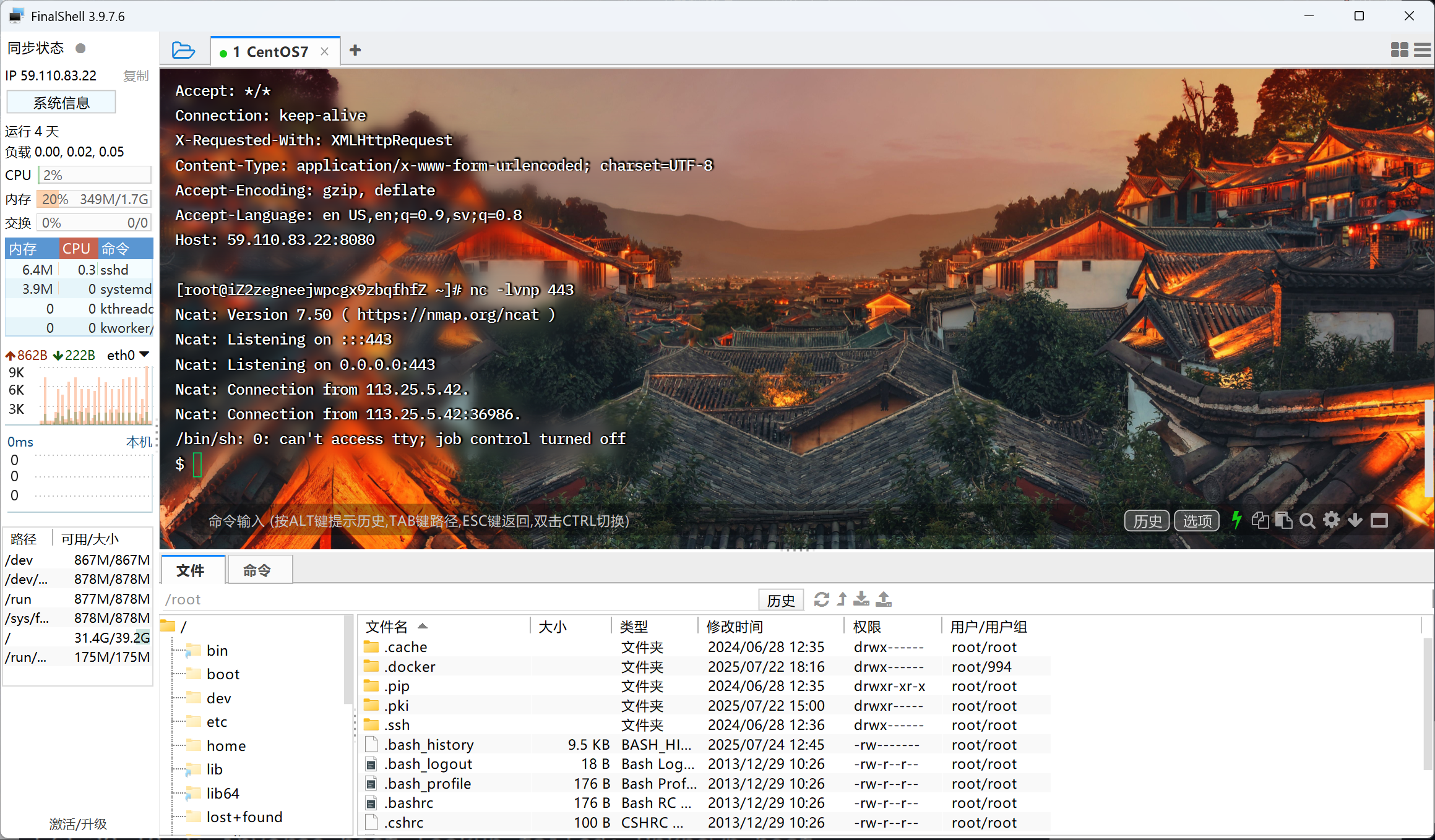Click 复制 to copy the IP

pos(136,75)
